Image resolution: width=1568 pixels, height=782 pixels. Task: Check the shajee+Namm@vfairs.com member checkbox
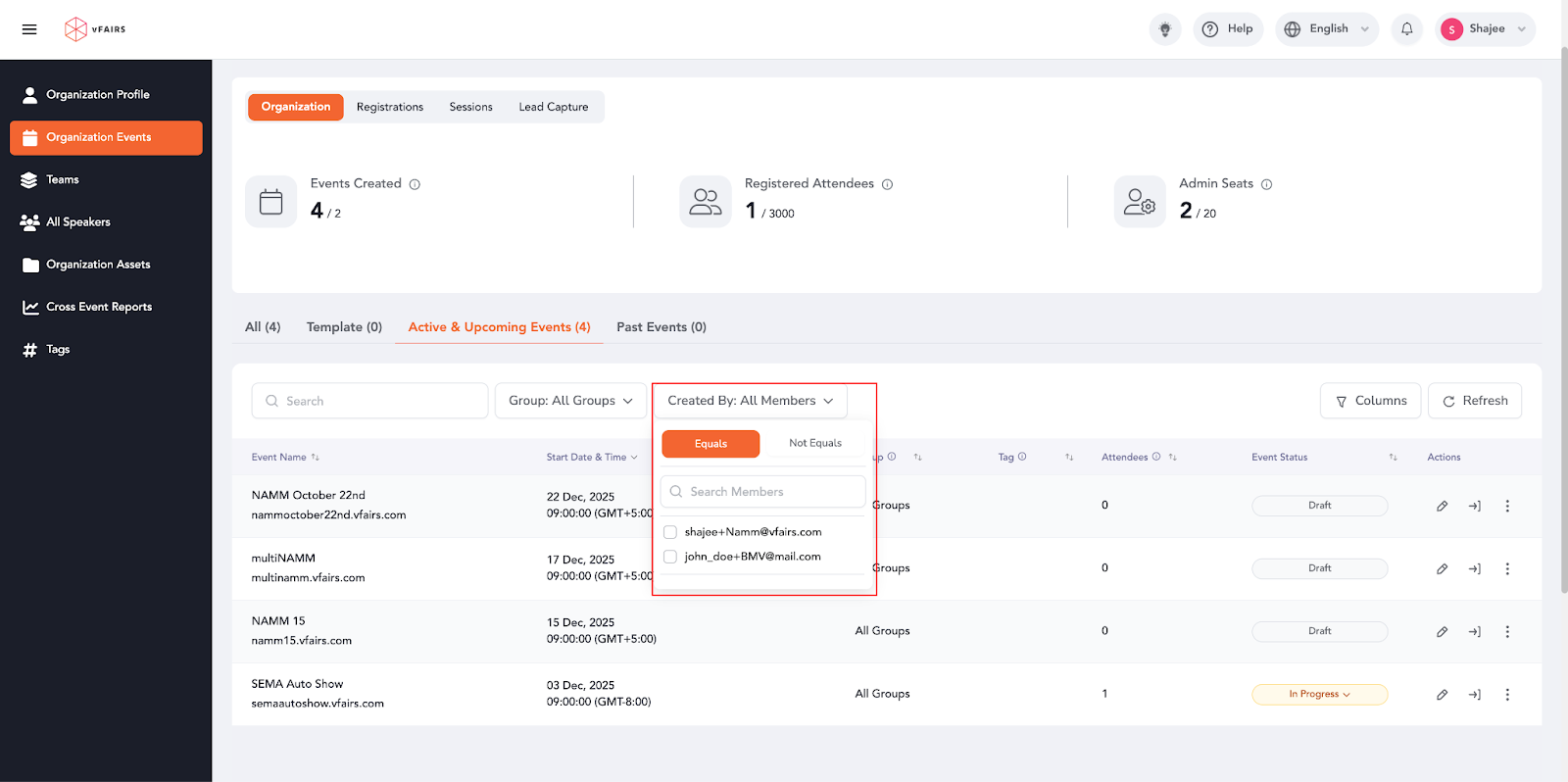point(670,532)
